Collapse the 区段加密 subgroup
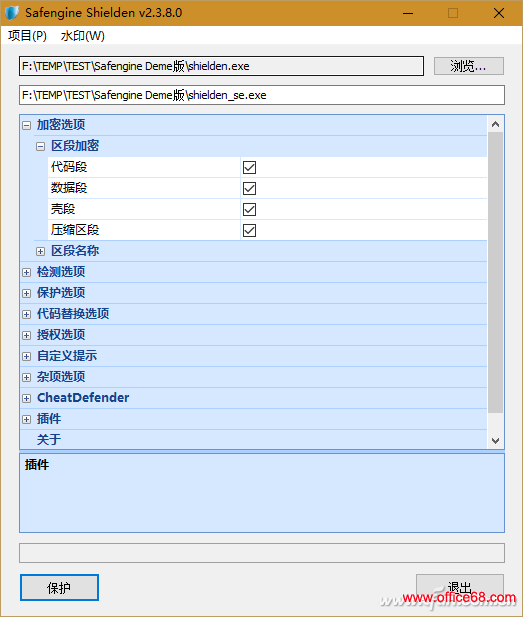 coord(41,146)
